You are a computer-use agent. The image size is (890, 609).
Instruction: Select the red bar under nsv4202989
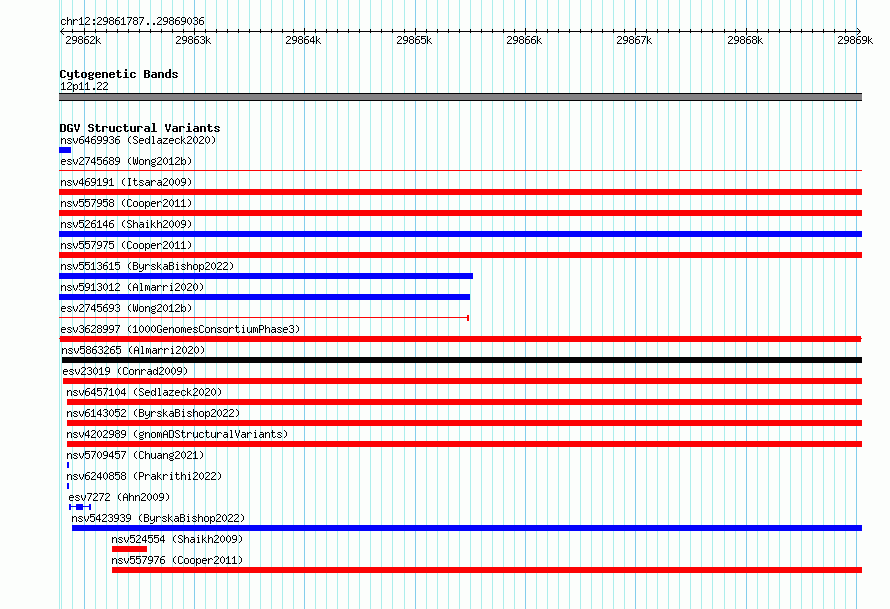point(464,444)
